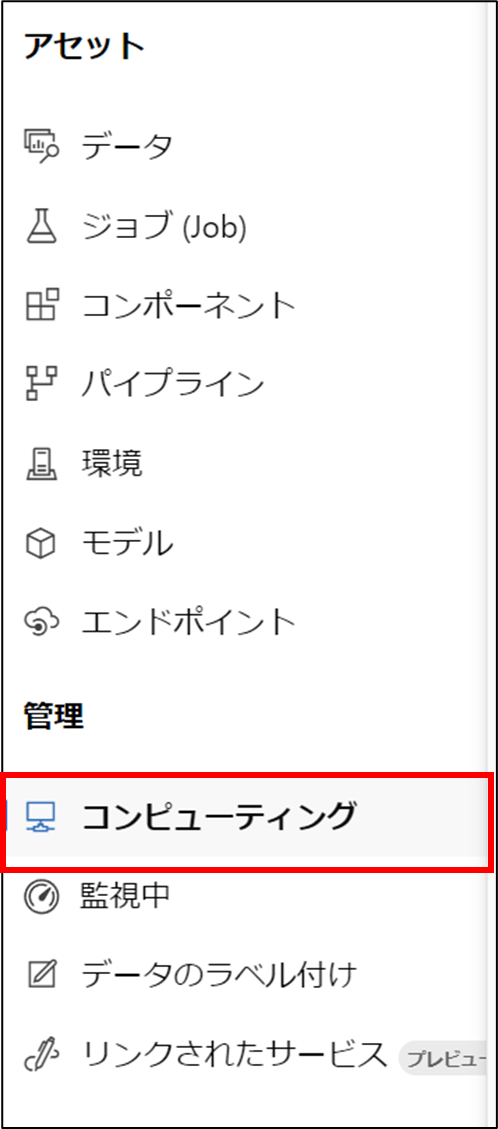This screenshot has width=498, height=1129.
Task: Select the cloud icon for エンドポイント
Action: coord(41,621)
